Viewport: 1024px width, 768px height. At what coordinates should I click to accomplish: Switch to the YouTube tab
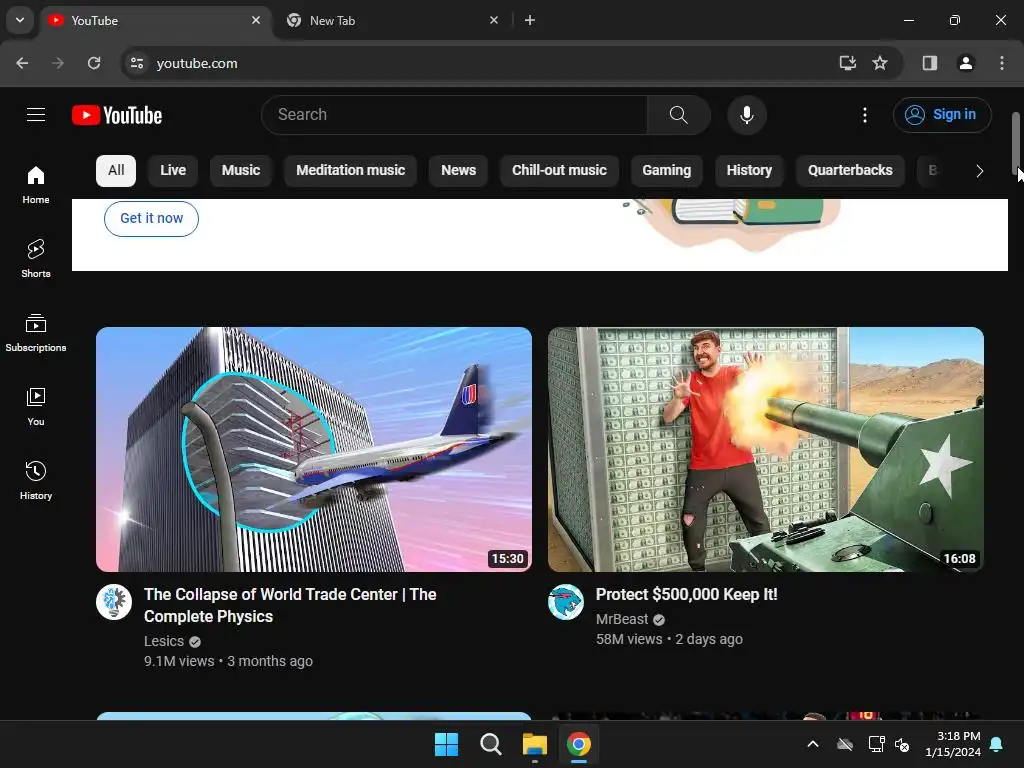point(157,20)
